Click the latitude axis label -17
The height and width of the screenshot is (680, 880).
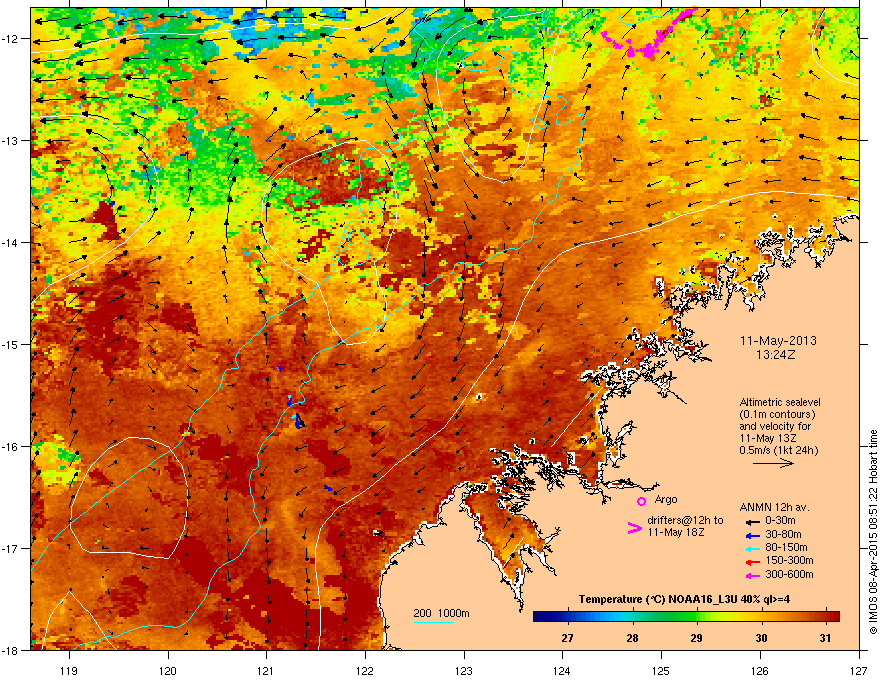tap(10, 549)
